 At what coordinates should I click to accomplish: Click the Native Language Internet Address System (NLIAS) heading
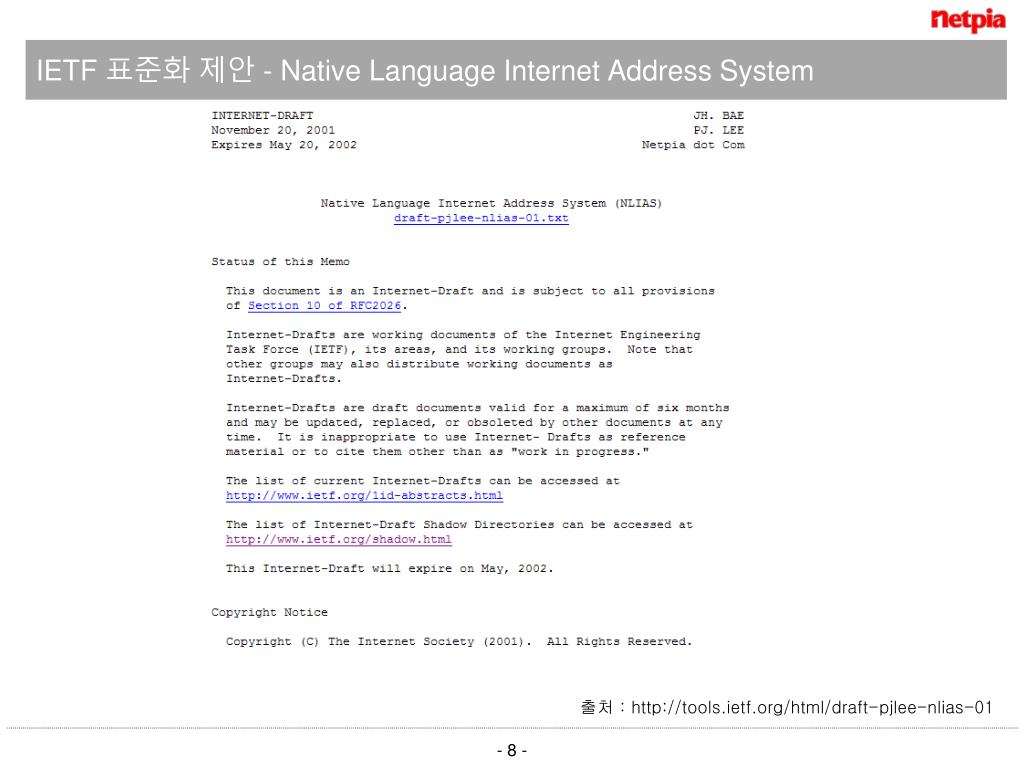tap(491, 203)
